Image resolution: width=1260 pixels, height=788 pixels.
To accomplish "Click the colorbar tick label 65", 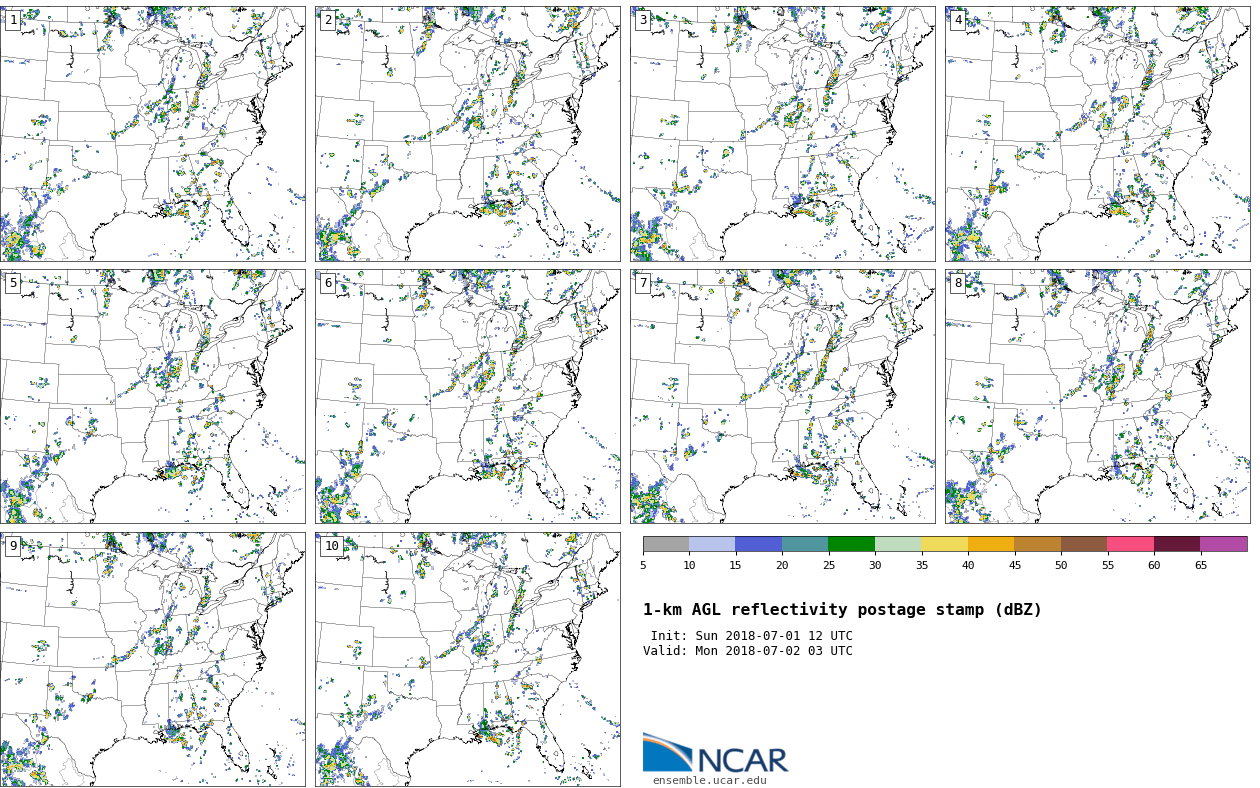I will 1200,566.
